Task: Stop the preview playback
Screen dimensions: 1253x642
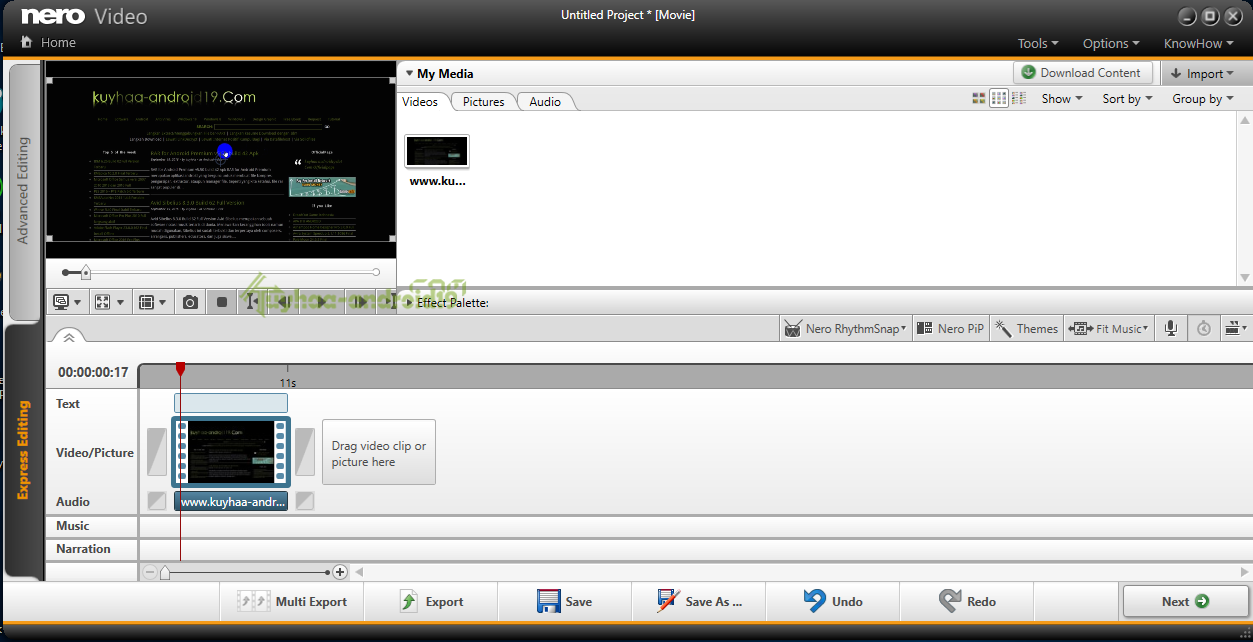Action: click(x=222, y=302)
